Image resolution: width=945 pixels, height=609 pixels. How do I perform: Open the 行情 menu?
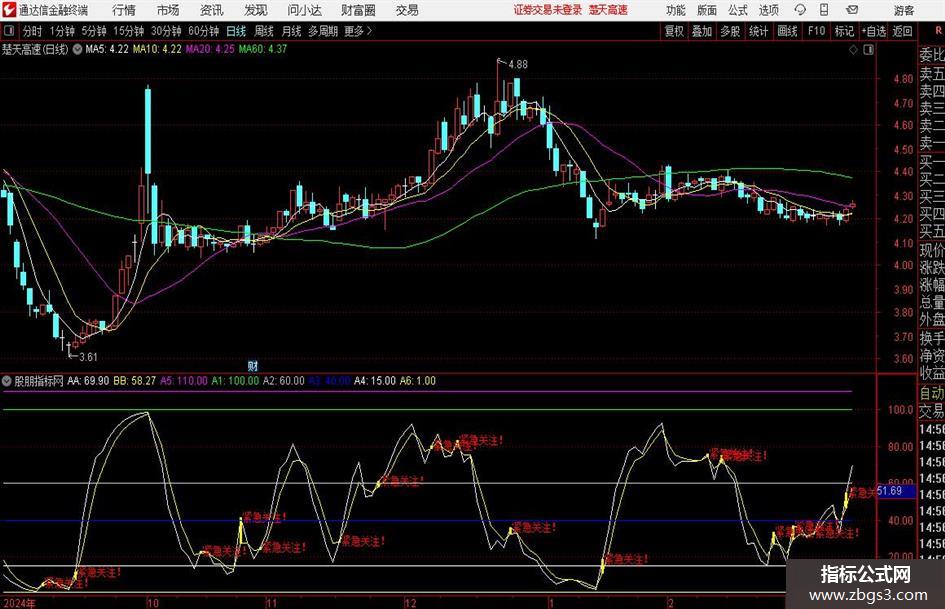124,10
